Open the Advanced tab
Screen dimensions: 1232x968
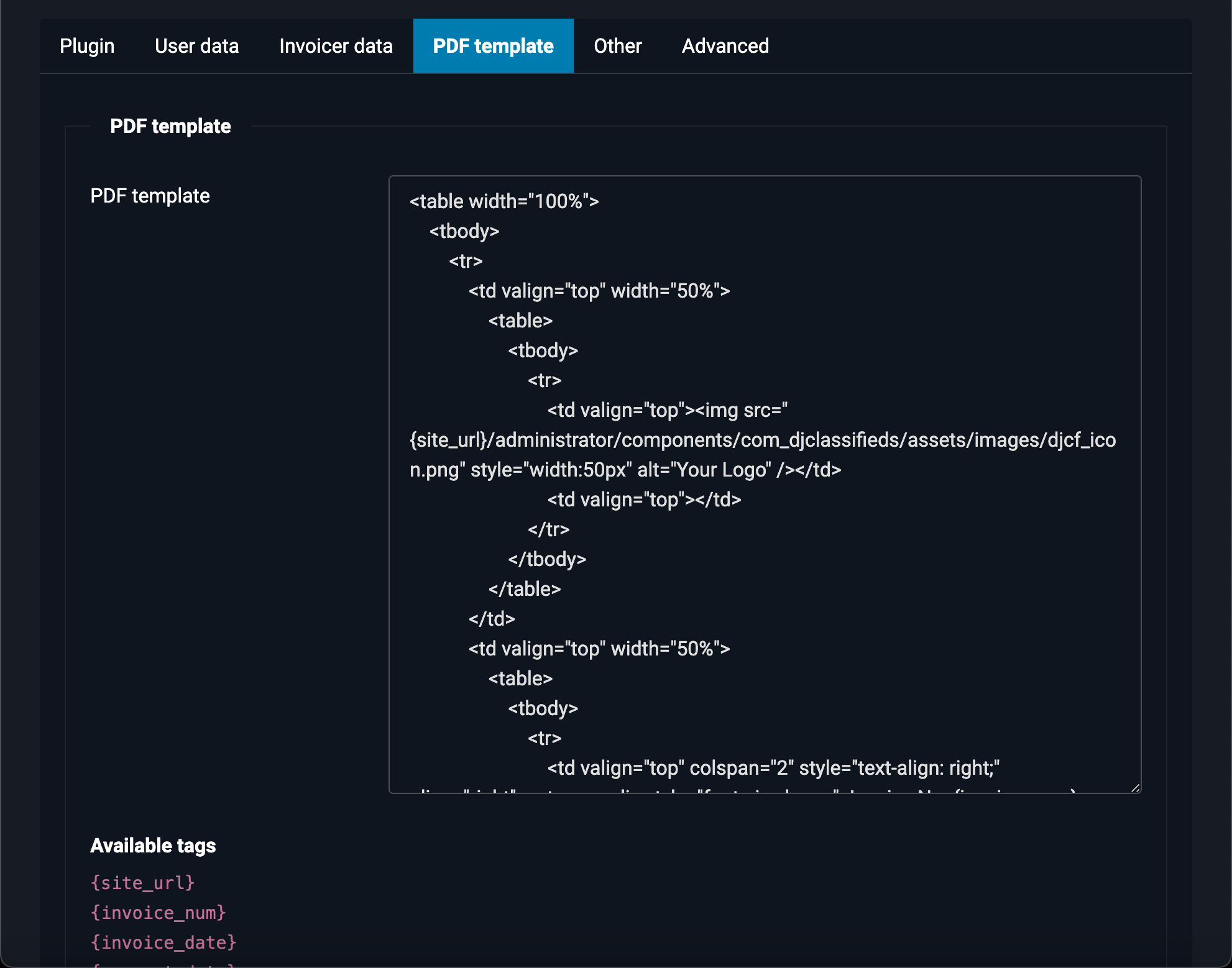pos(725,46)
